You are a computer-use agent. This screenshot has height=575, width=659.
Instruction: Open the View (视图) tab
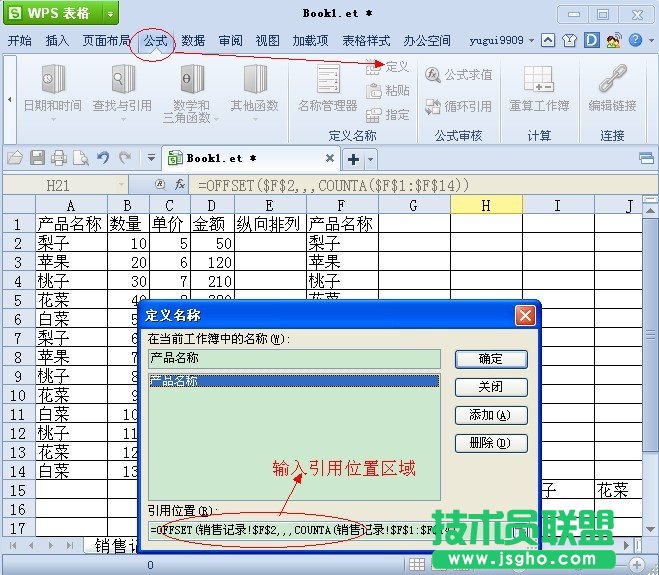(267, 40)
